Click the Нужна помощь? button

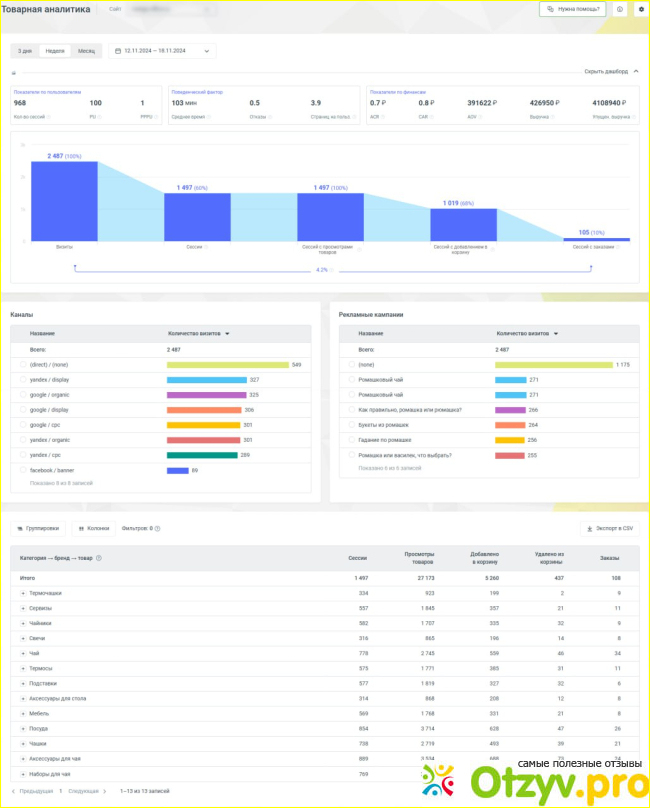tap(572, 9)
